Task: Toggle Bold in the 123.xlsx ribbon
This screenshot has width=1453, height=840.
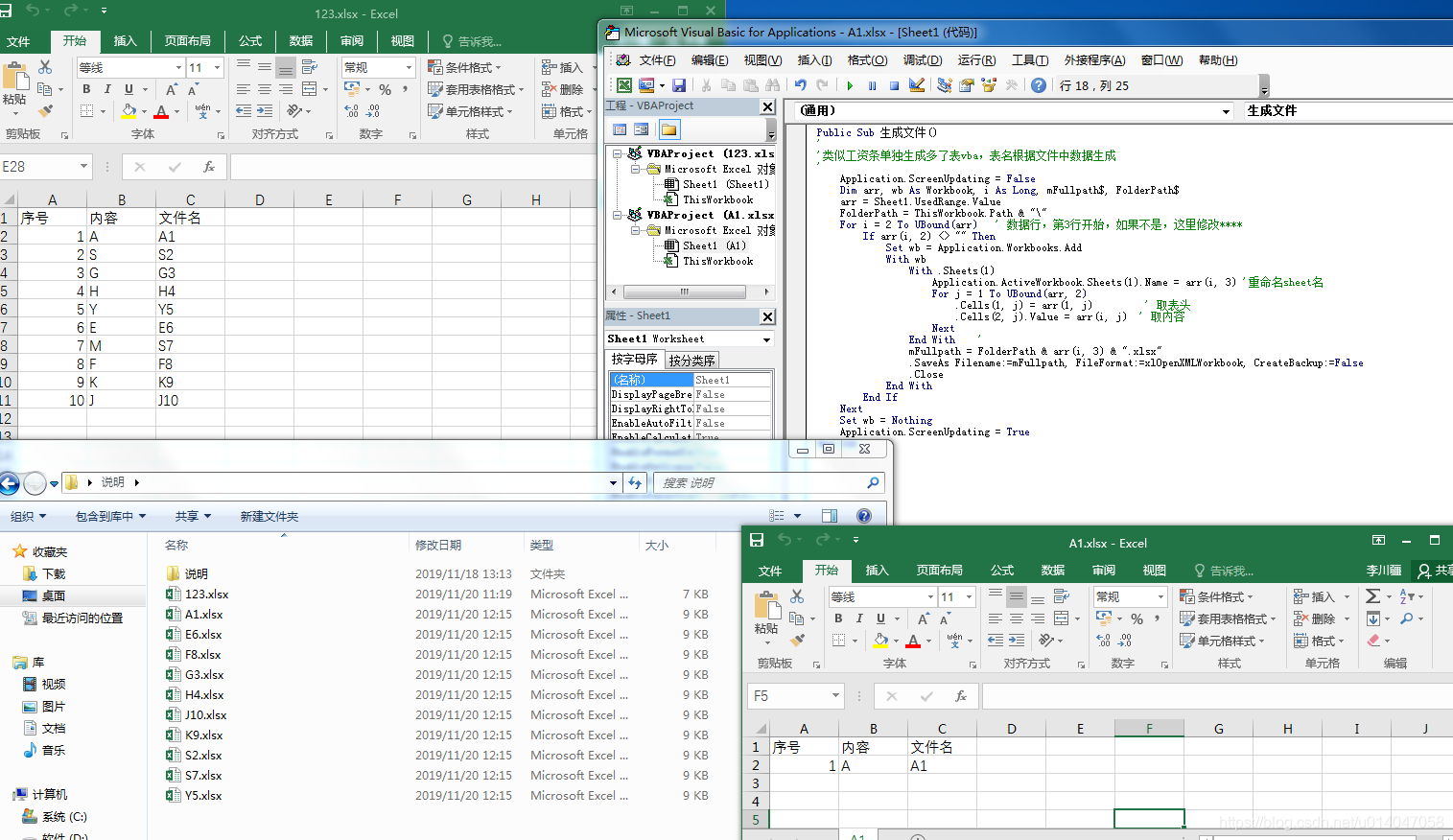Action: (x=86, y=89)
